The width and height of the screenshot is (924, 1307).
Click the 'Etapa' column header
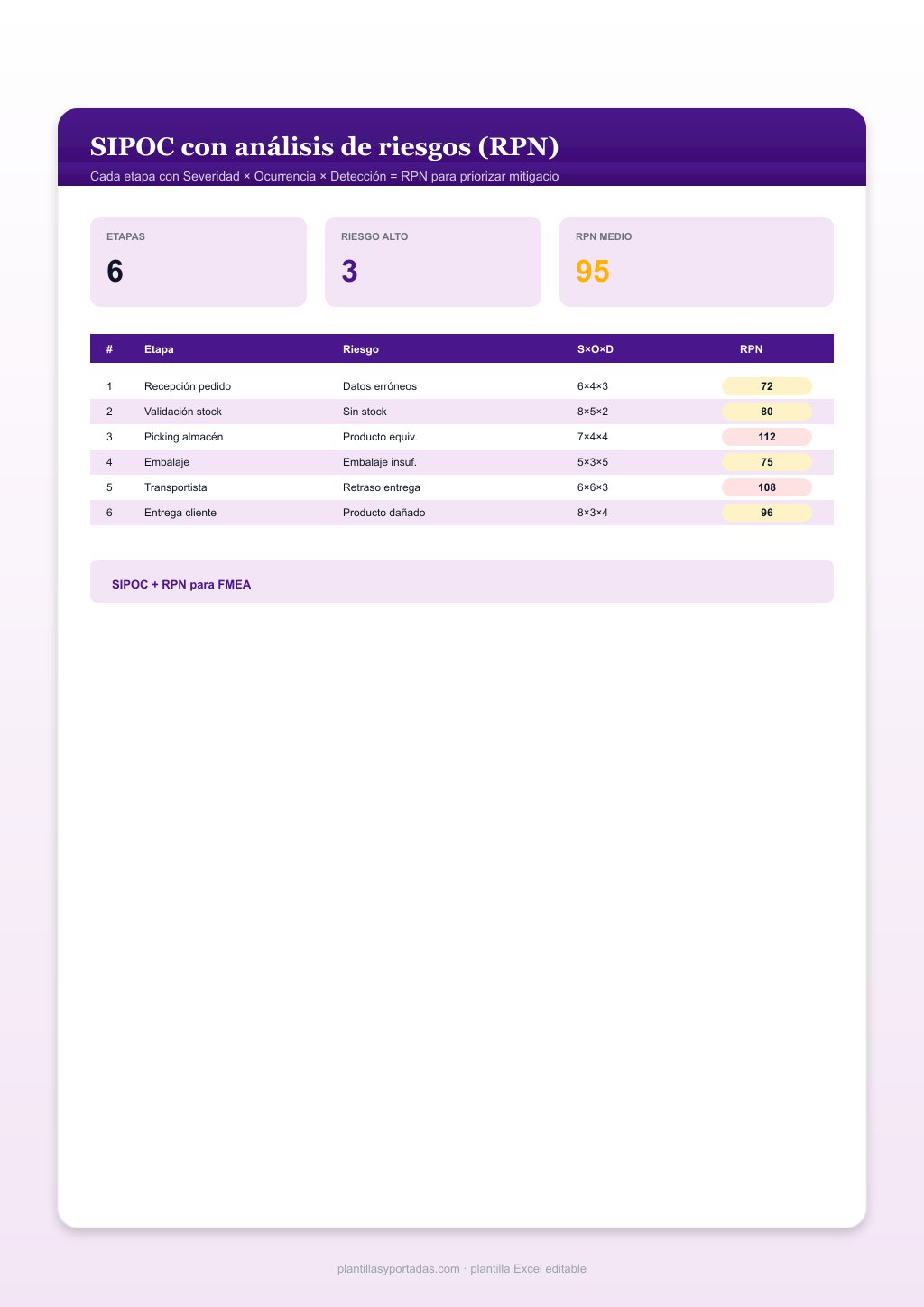click(159, 349)
